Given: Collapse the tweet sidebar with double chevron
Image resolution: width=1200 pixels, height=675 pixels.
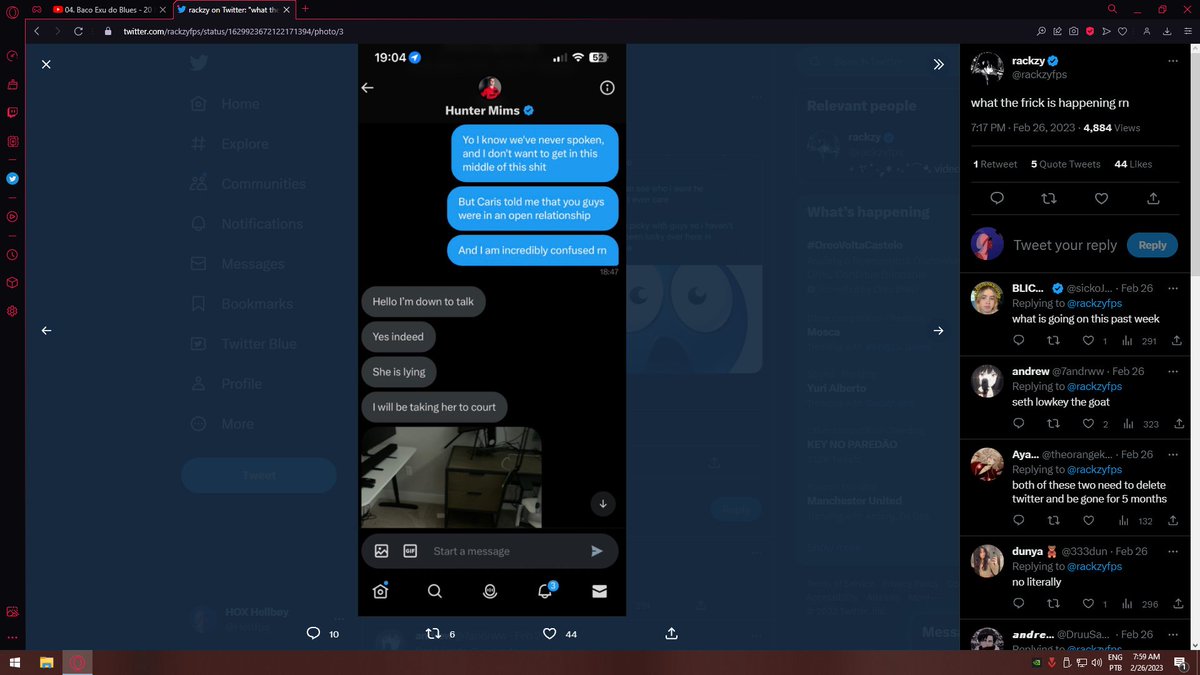Looking at the screenshot, I should click(938, 64).
